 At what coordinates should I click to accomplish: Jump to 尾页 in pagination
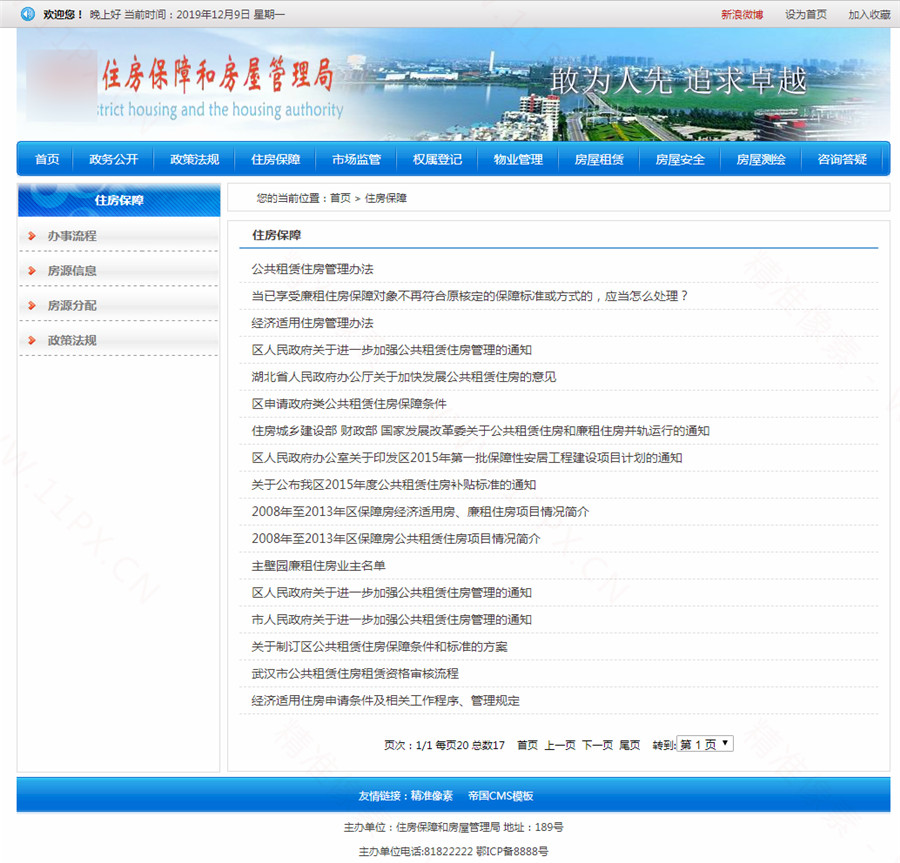[x=630, y=745]
